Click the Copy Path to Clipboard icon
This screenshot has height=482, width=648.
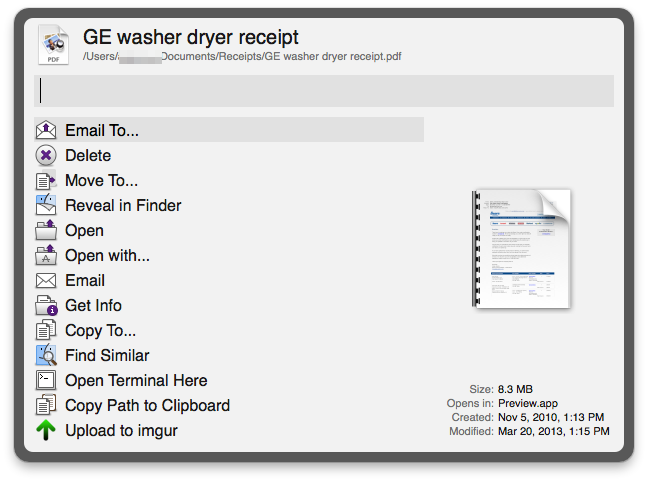[x=46, y=405]
